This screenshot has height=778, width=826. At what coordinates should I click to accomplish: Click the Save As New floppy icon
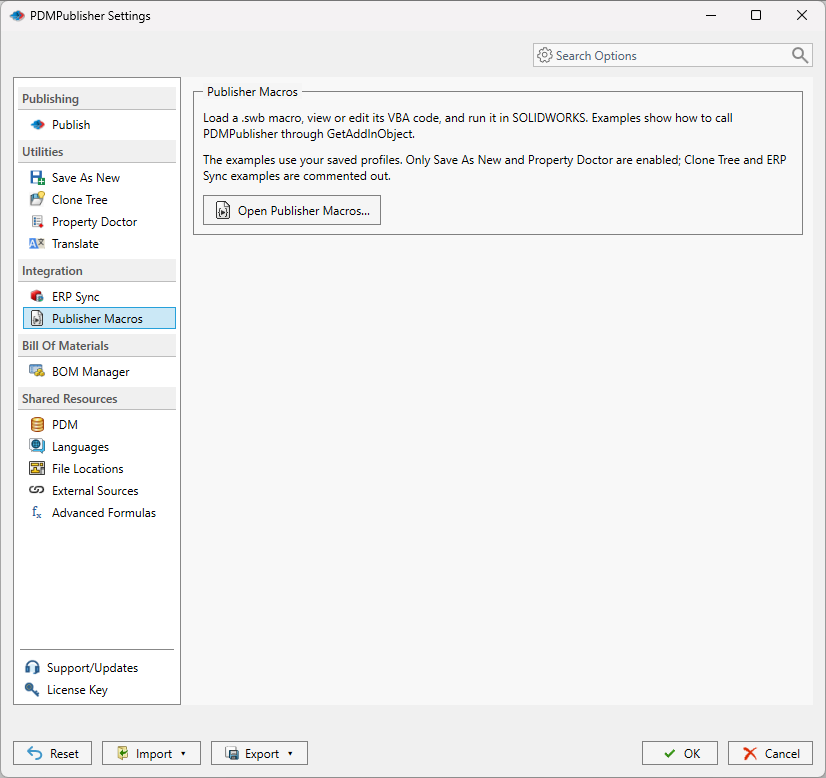click(37, 178)
